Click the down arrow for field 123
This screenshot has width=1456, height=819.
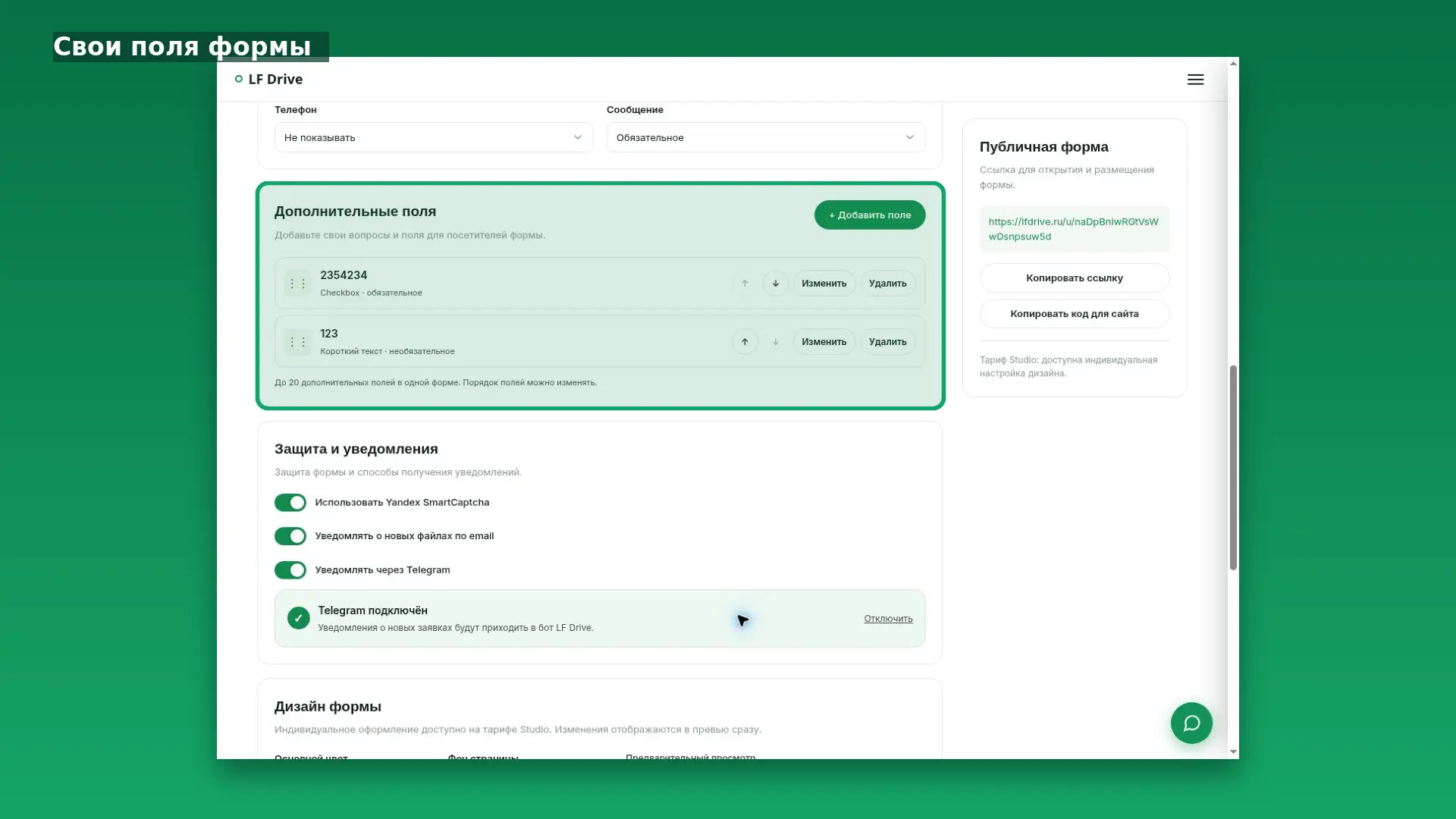tap(775, 342)
